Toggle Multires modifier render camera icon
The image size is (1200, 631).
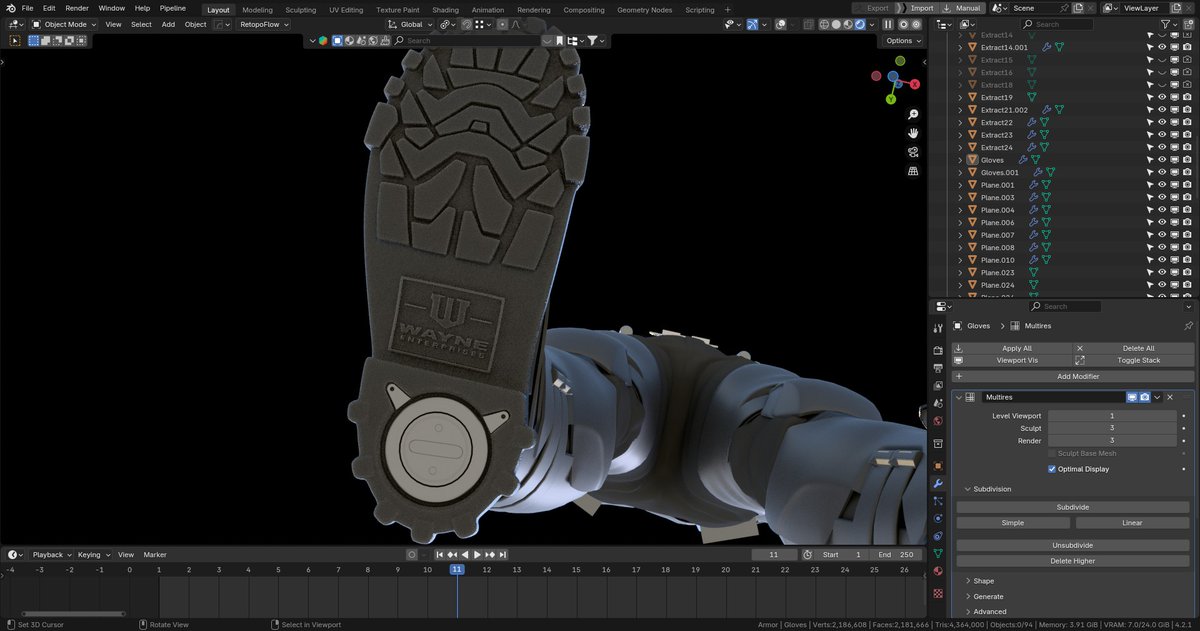click(1144, 397)
